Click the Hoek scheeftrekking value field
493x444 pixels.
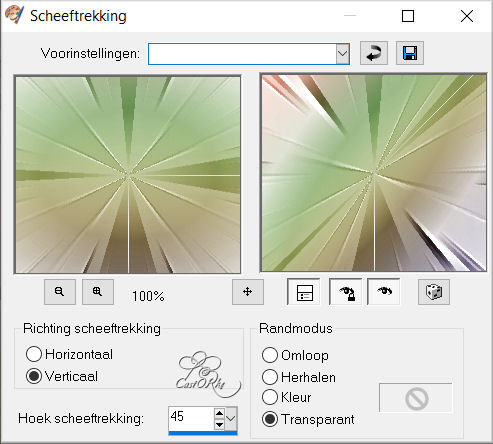tap(191, 418)
